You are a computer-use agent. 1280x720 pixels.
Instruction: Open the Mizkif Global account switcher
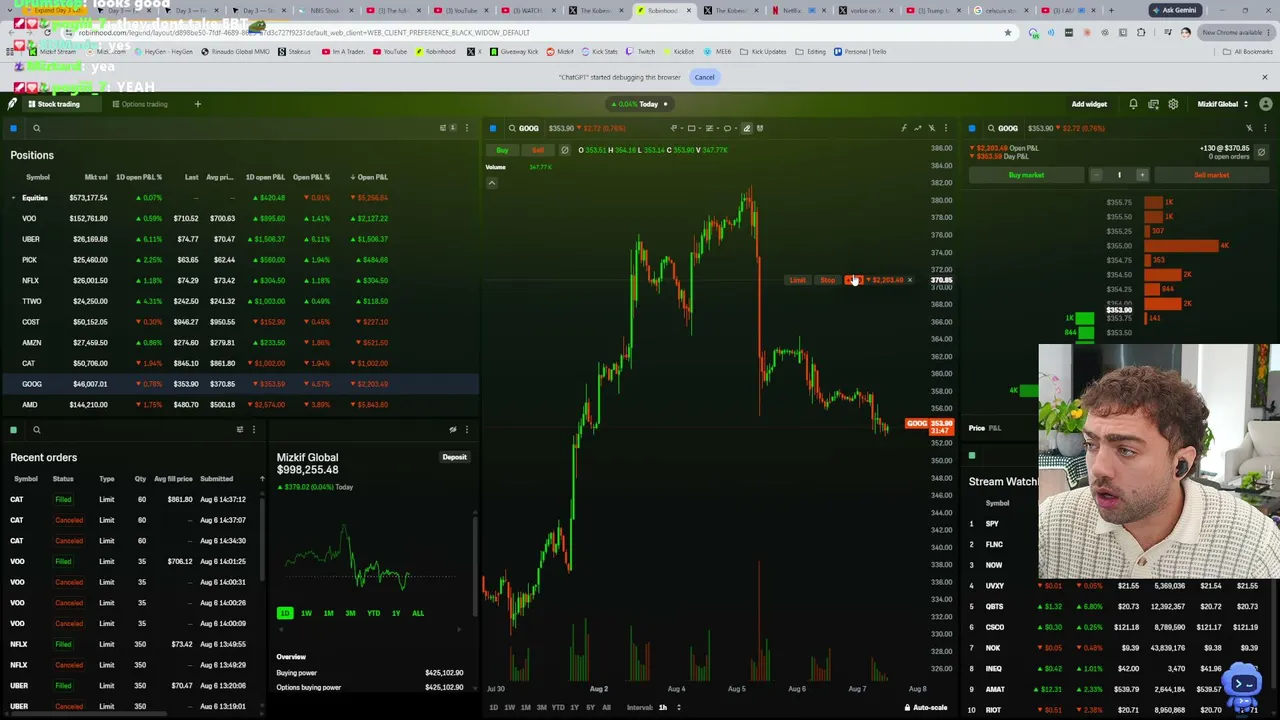coord(1221,104)
